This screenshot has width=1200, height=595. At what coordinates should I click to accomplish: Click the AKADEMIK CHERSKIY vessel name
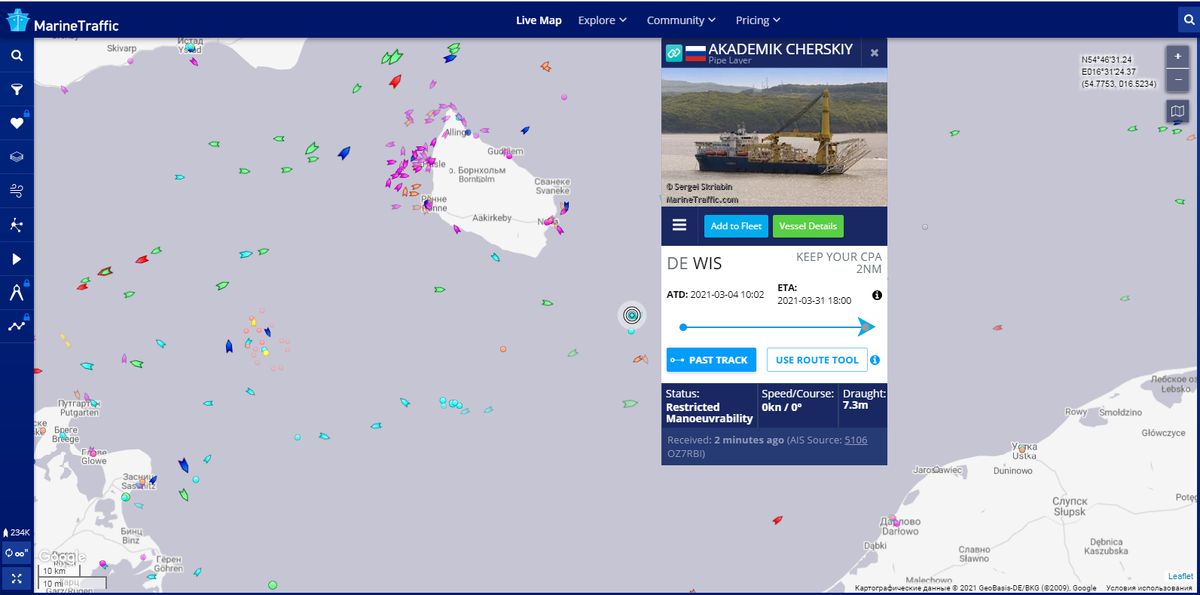pyautogui.click(x=781, y=49)
